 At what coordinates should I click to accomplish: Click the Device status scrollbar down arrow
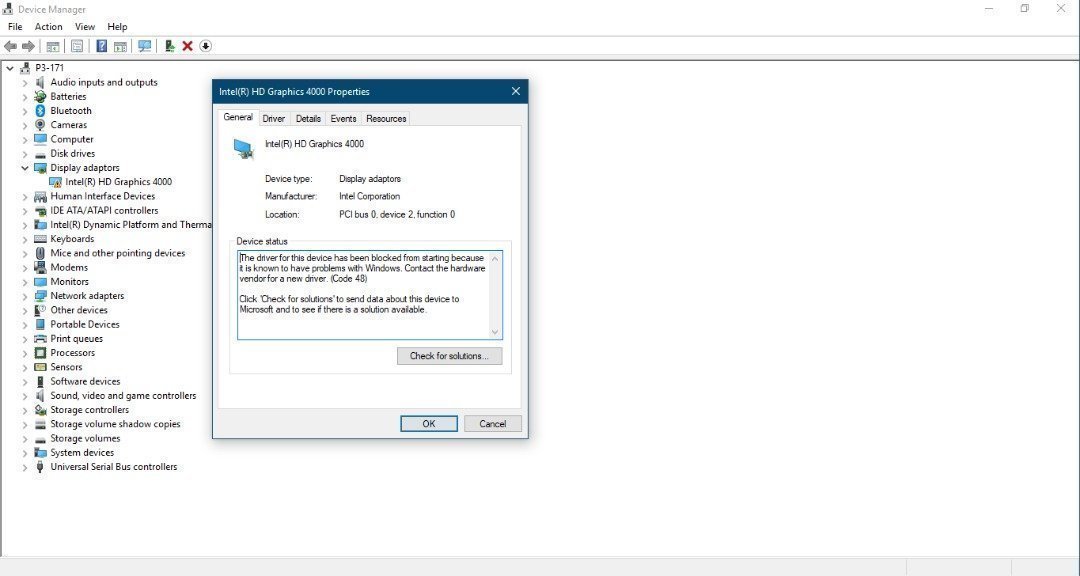tap(495, 332)
